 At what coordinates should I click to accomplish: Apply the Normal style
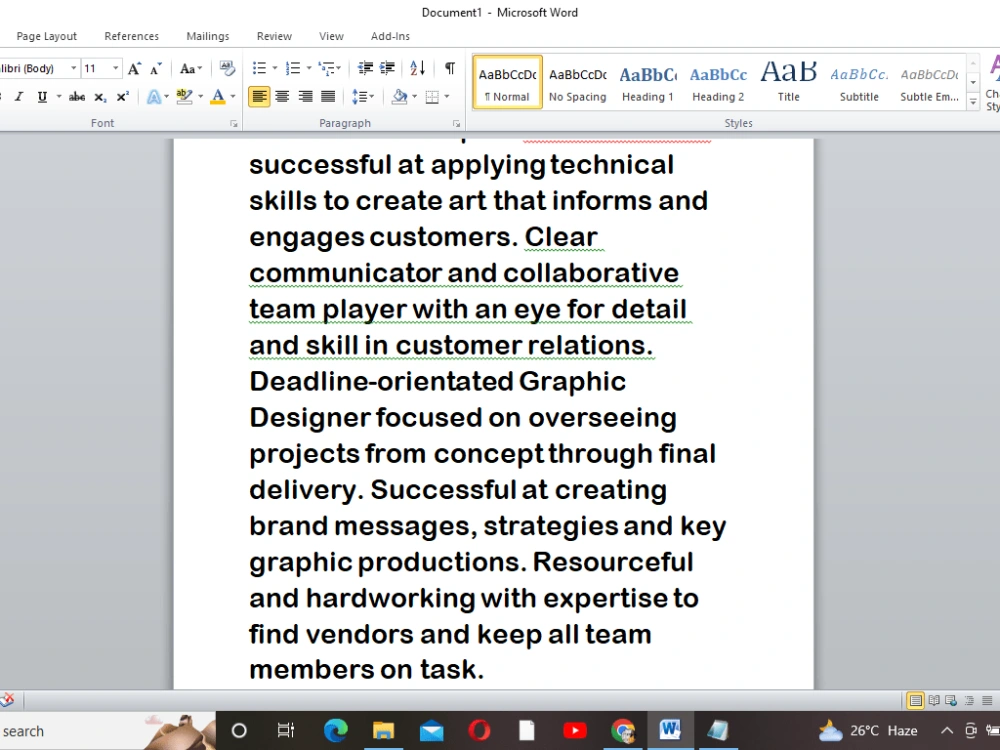tap(508, 82)
